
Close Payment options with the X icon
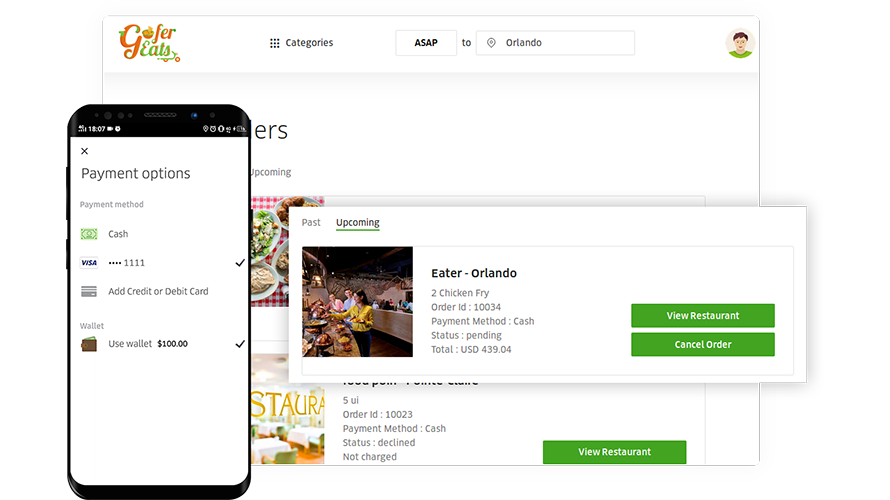[85, 151]
